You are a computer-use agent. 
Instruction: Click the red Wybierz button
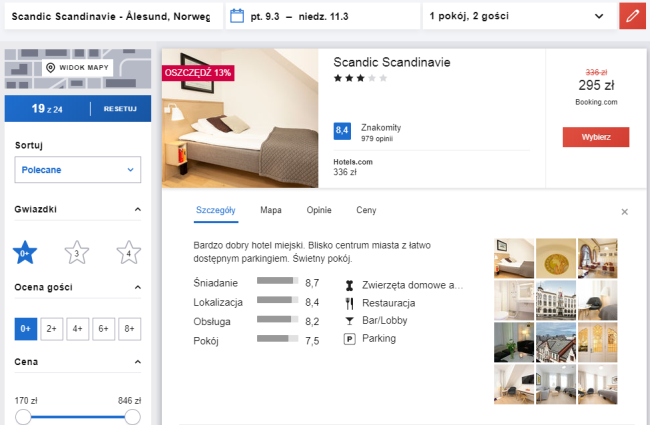coord(595,137)
